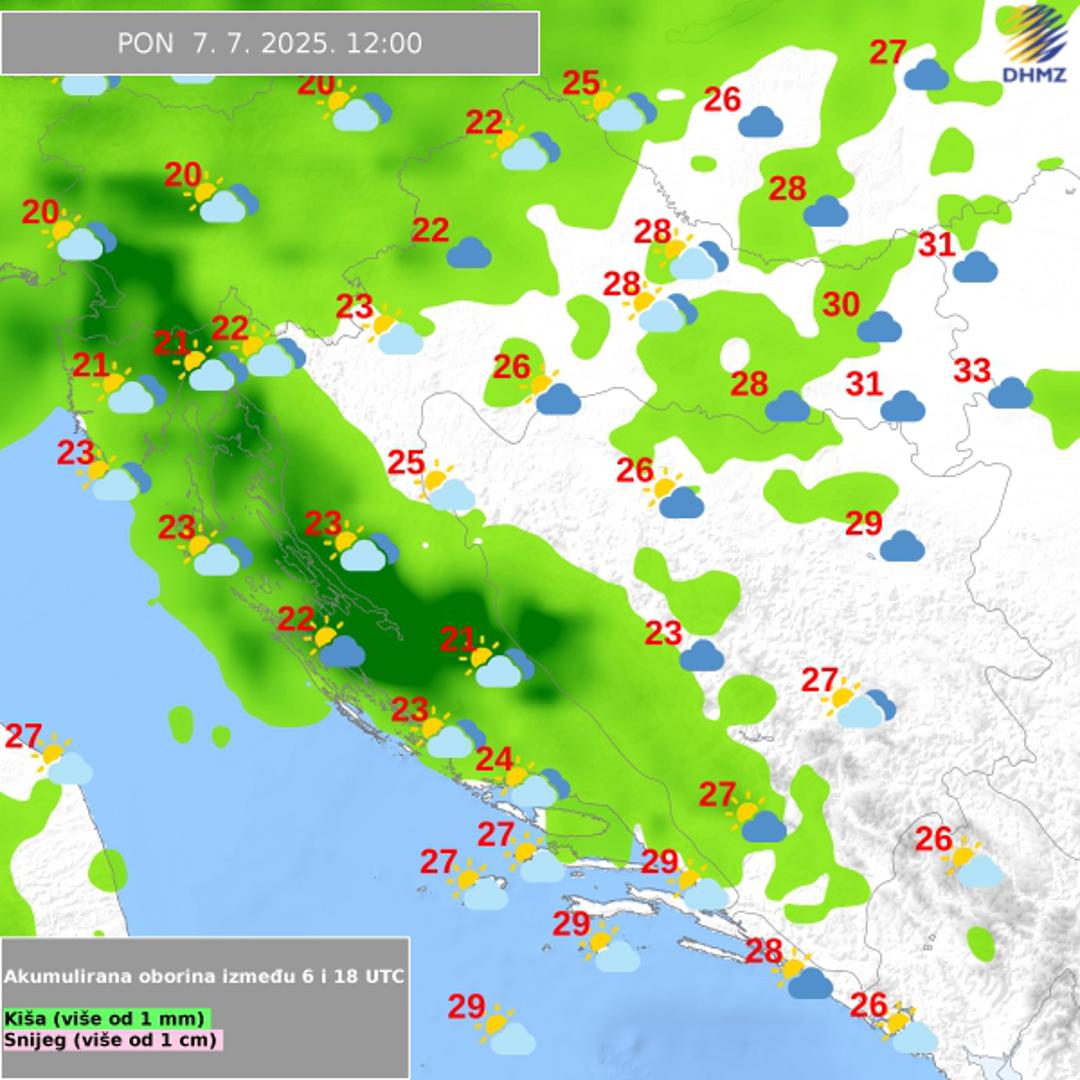Click the DHMZ logo

[1034, 42]
